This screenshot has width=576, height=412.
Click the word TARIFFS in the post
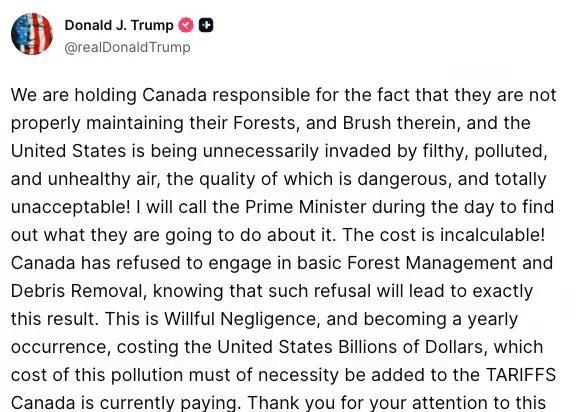521,375
